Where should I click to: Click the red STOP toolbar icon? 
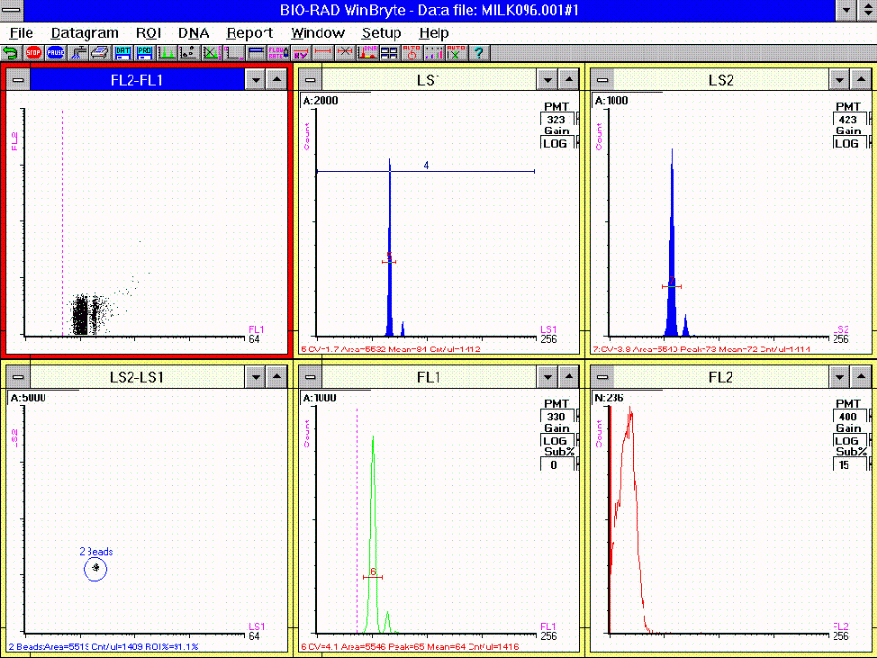[x=33, y=52]
